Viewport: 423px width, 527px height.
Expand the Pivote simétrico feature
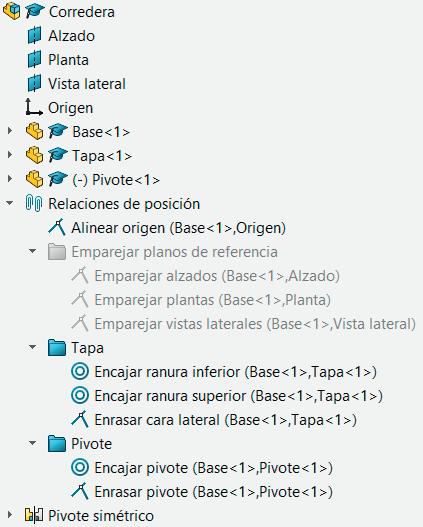click(x=10, y=515)
